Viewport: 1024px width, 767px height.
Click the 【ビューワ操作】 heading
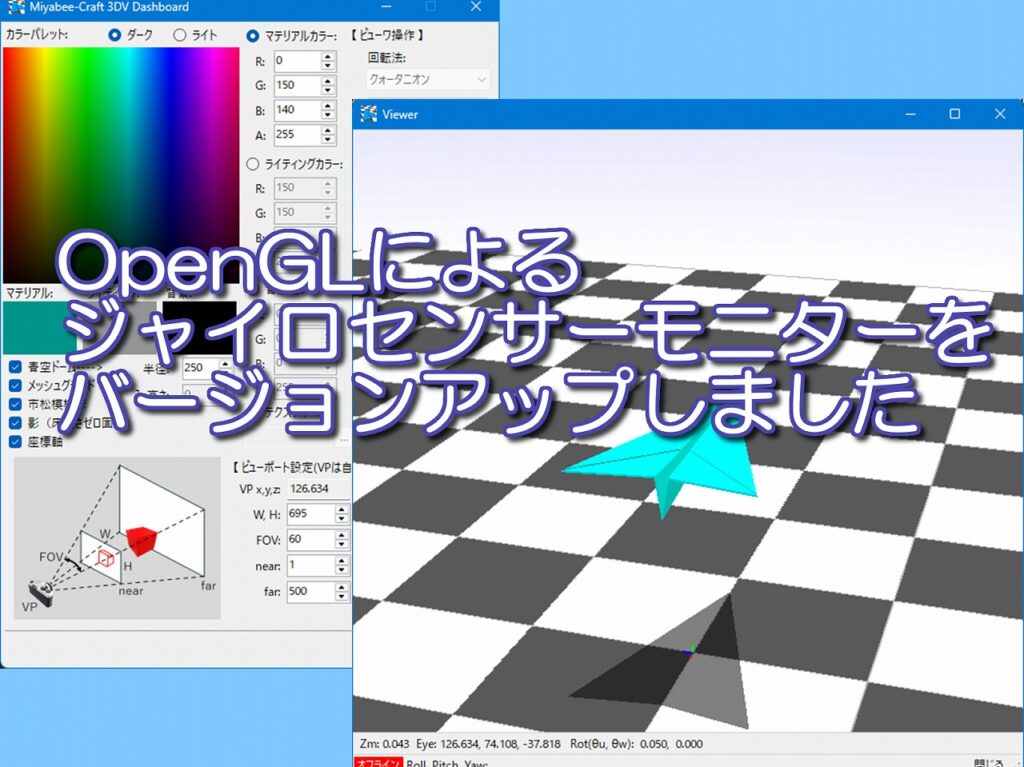[x=387, y=35]
